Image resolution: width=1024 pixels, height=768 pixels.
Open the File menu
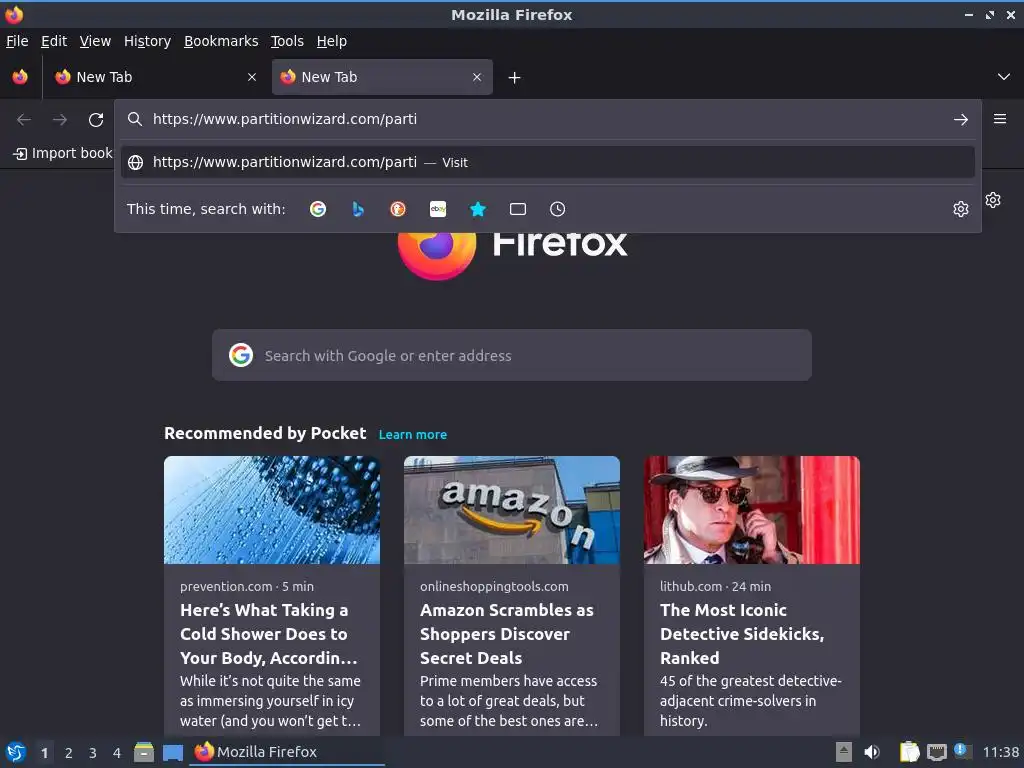click(x=17, y=41)
